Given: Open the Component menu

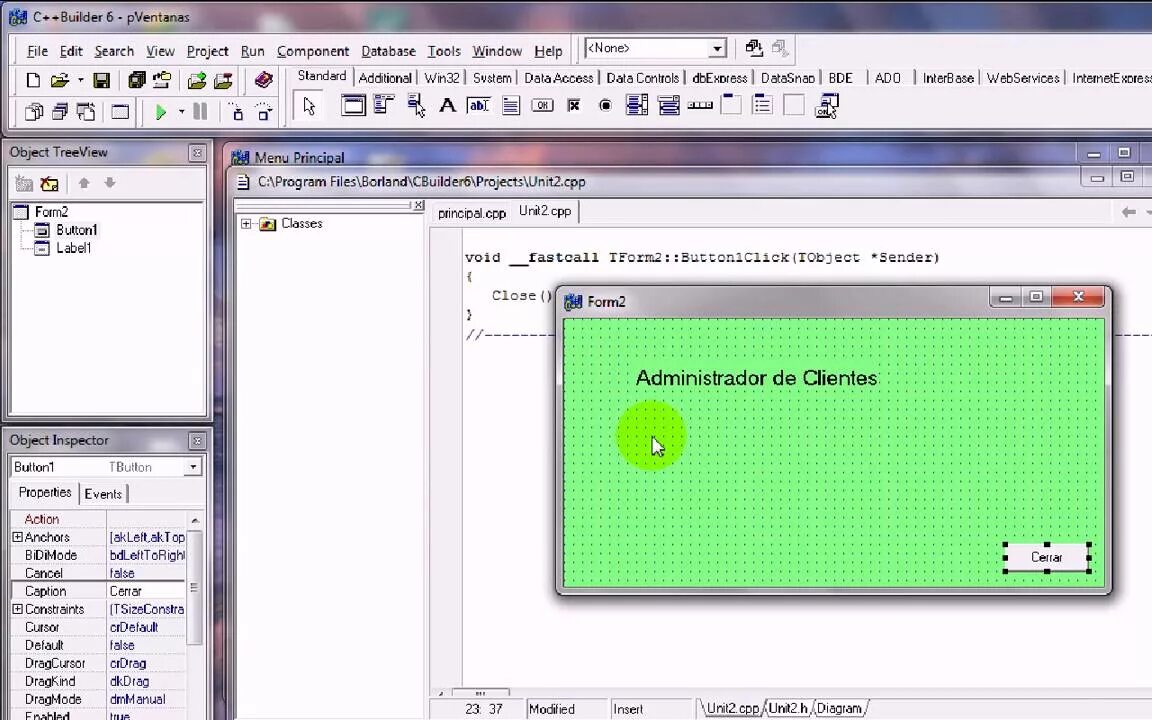Looking at the screenshot, I should coord(313,51).
